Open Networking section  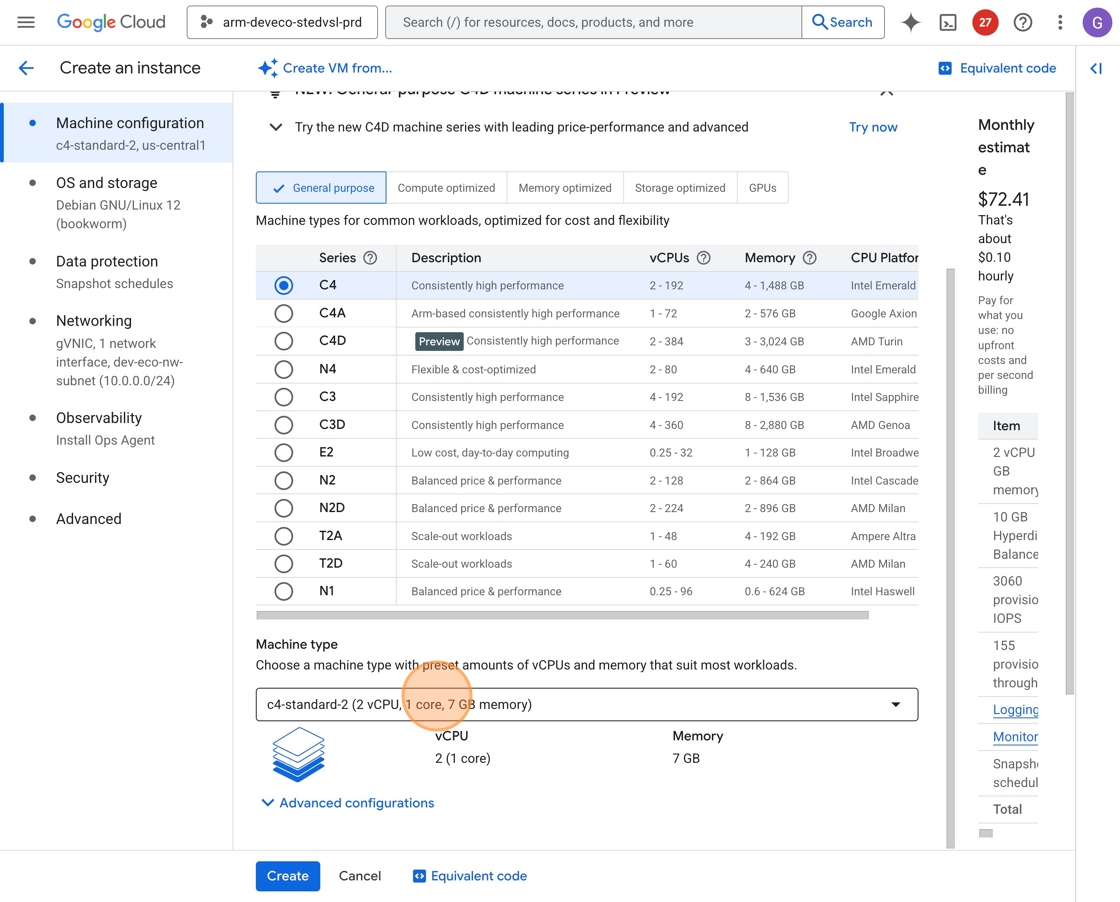[x=118, y=350]
